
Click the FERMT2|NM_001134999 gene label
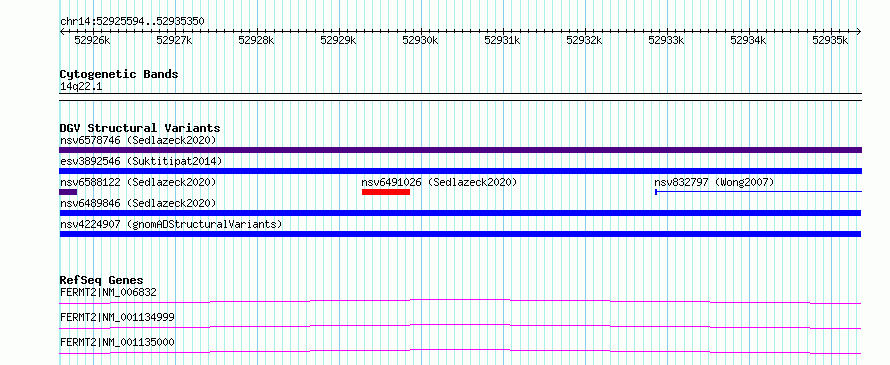coord(117,317)
